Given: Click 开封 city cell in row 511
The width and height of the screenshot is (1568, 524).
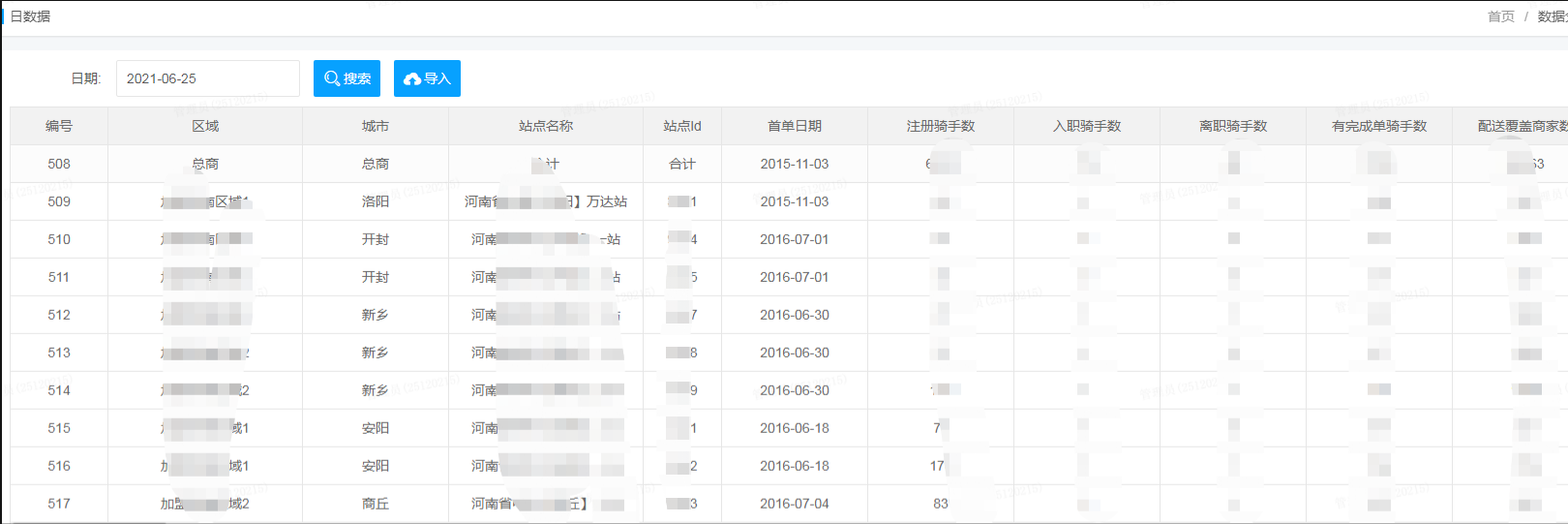Looking at the screenshot, I should pos(376,277).
